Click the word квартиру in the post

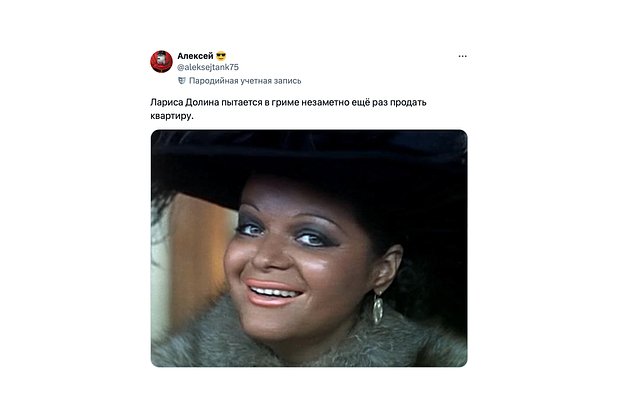tap(172, 116)
